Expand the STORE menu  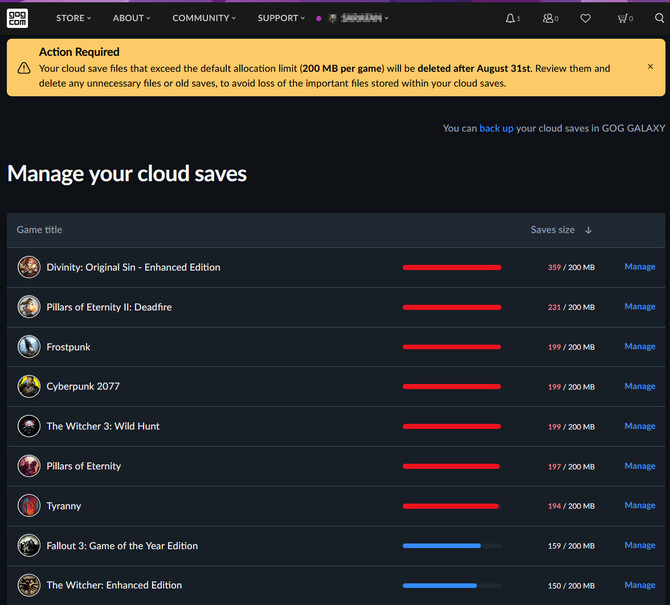click(x=73, y=18)
